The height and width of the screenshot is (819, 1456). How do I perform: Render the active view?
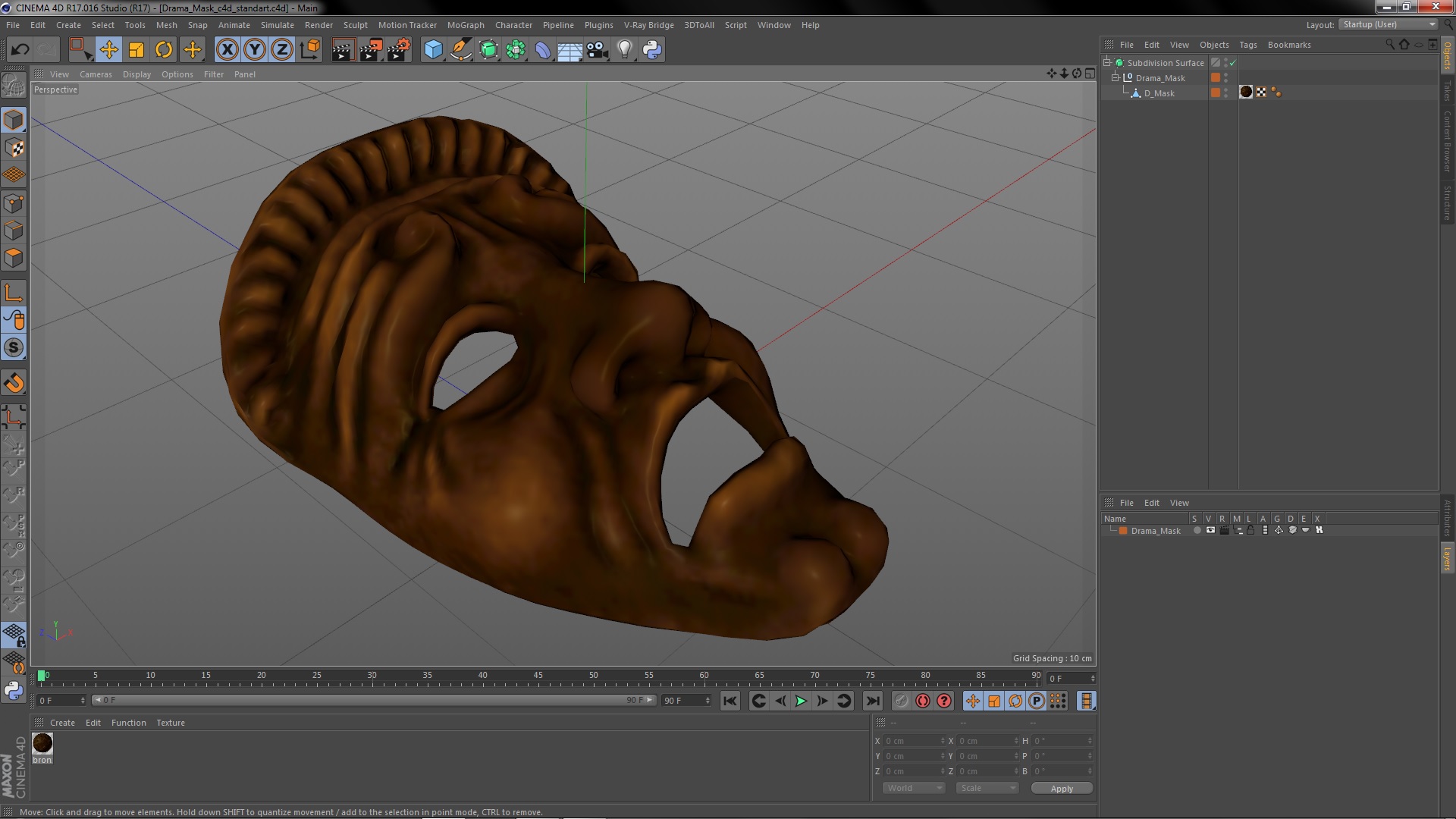[x=343, y=50]
